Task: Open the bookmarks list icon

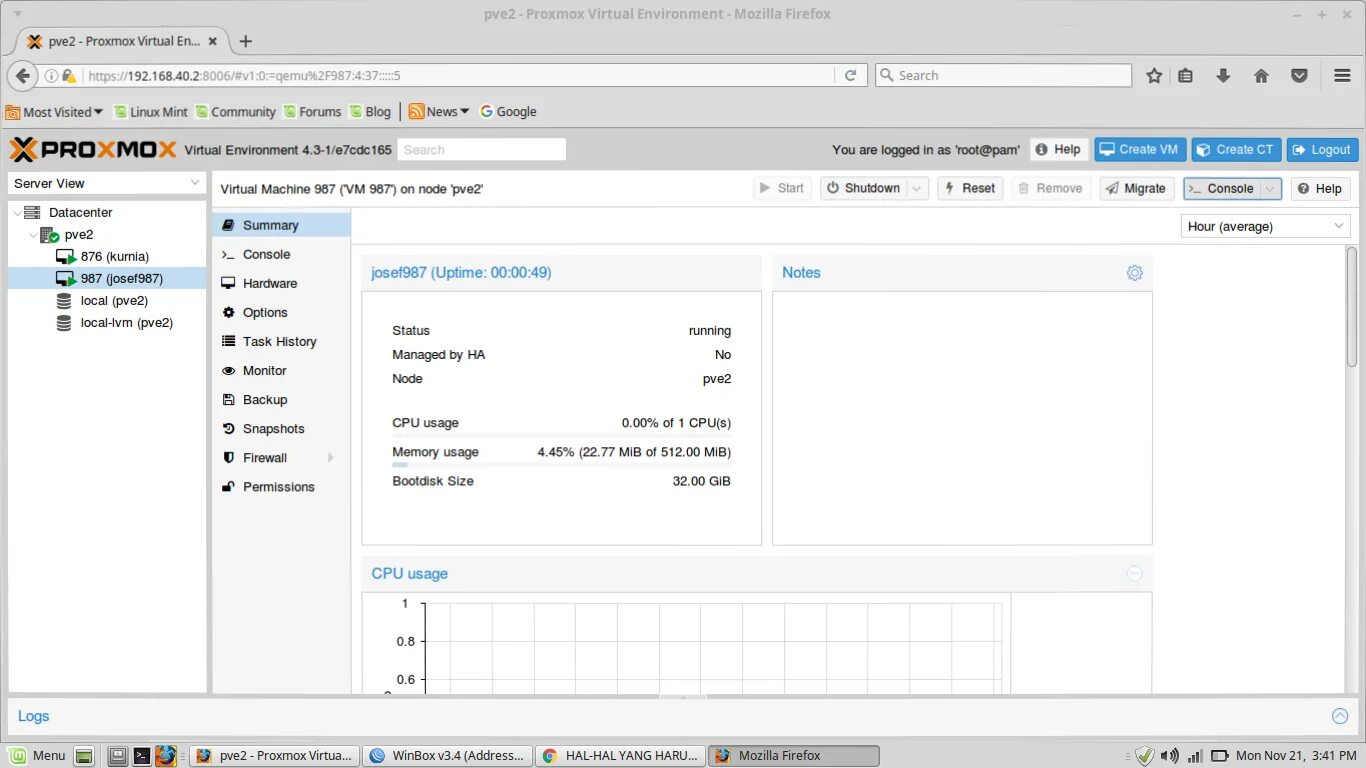Action: click(x=1186, y=75)
